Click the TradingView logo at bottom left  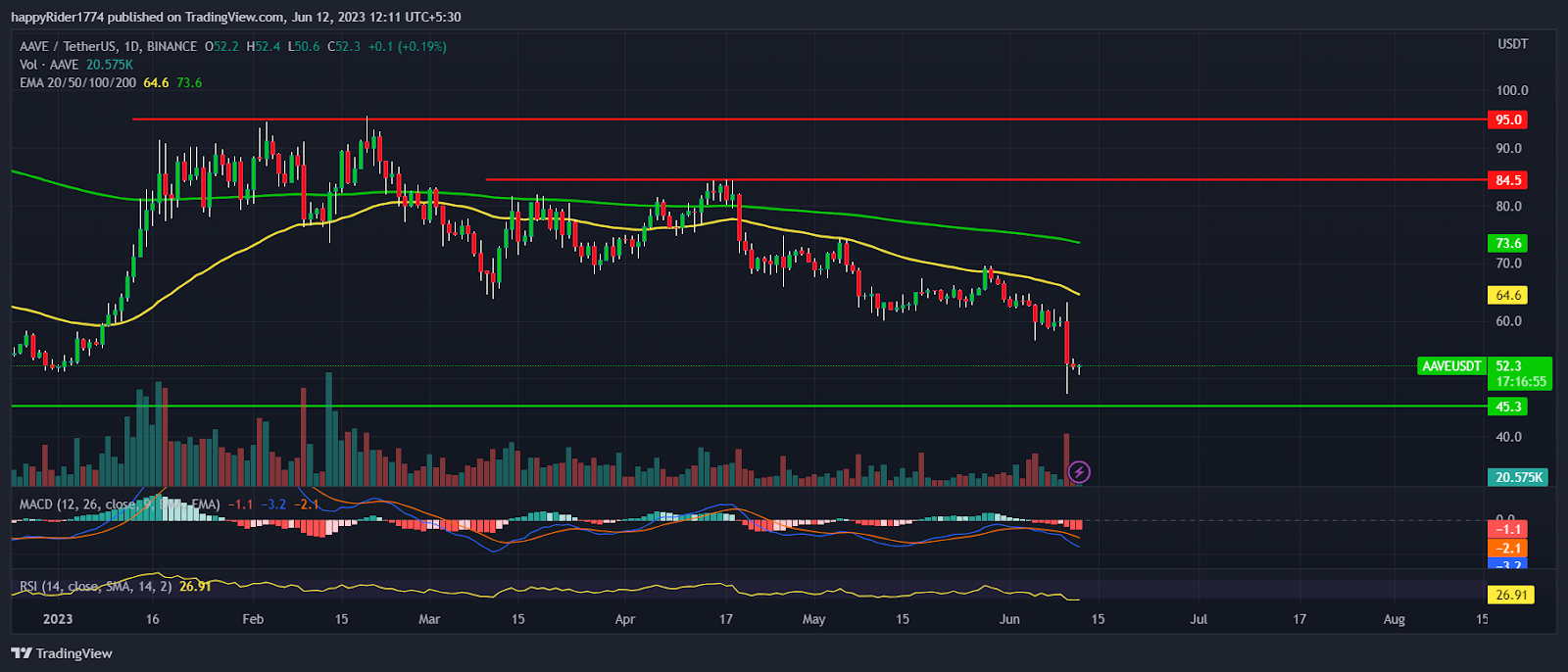(x=62, y=653)
